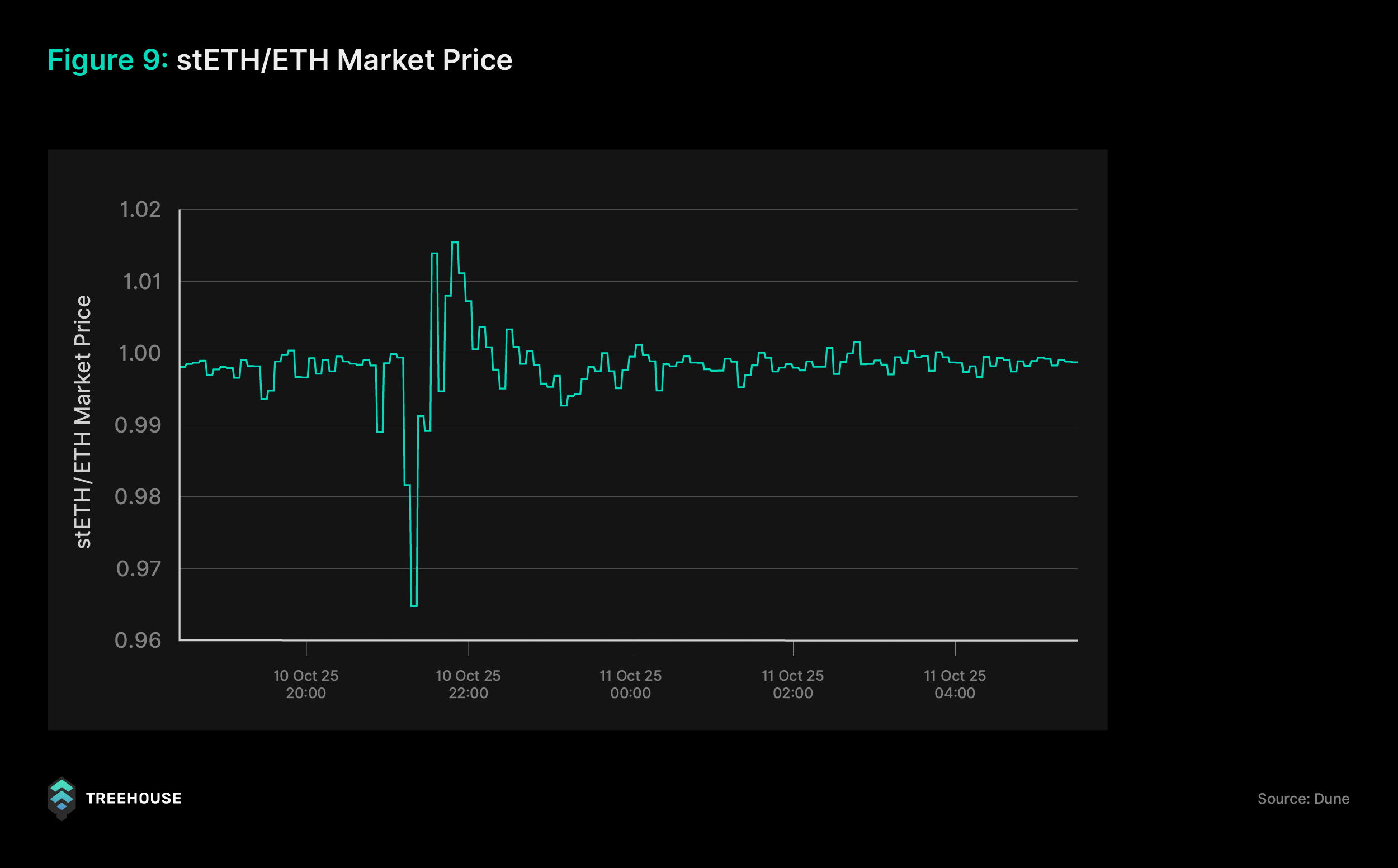Screen dimensions: 1398x868
Task: Select the 10 Oct 25 22:00 time label
Action: (x=468, y=684)
